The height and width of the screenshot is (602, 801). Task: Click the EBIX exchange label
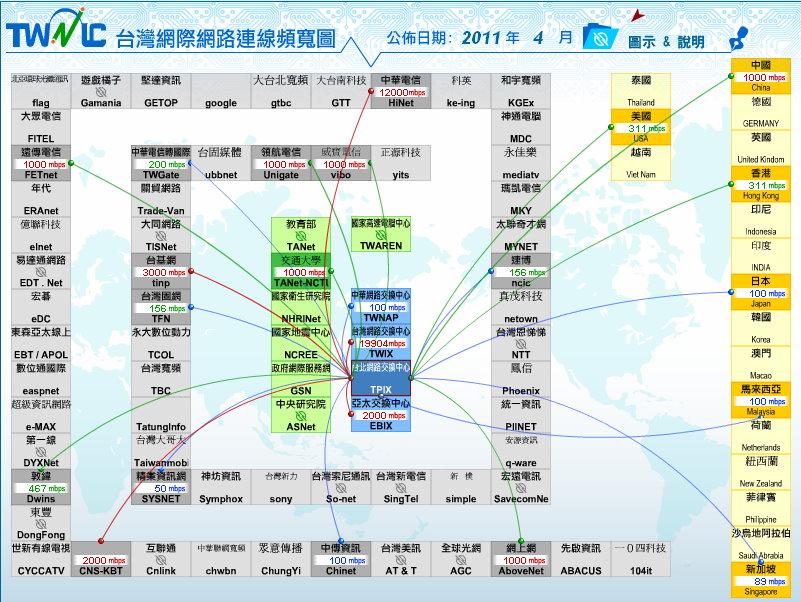(381, 426)
